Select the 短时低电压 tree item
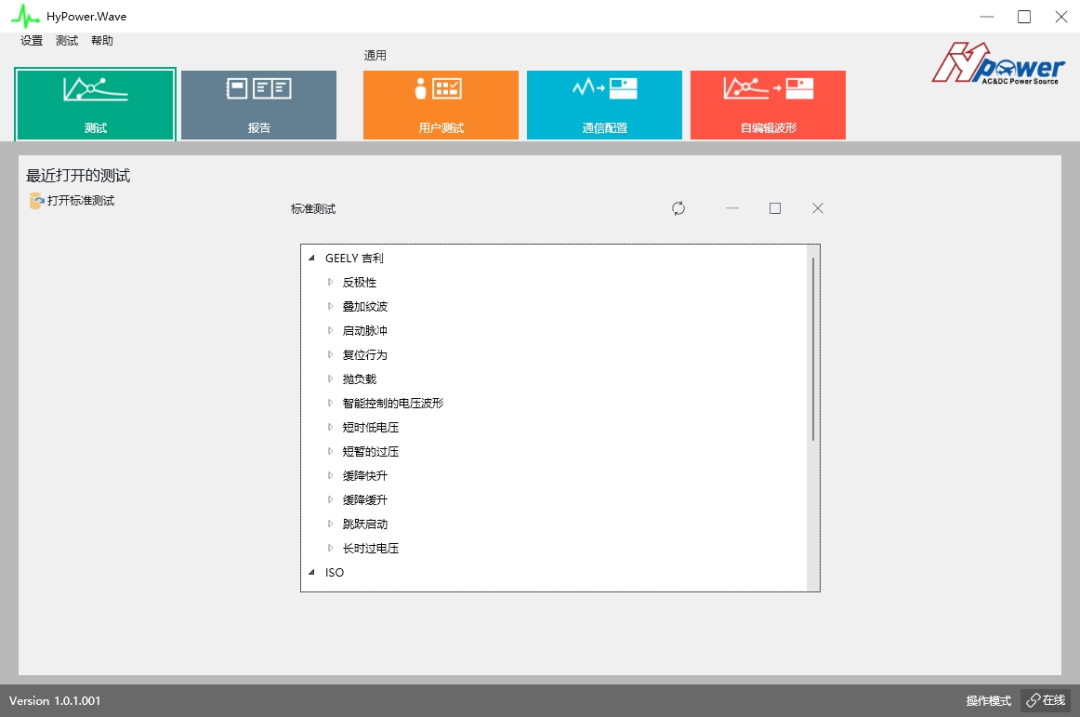Viewport: 1080px width, 717px height. [x=371, y=427]
